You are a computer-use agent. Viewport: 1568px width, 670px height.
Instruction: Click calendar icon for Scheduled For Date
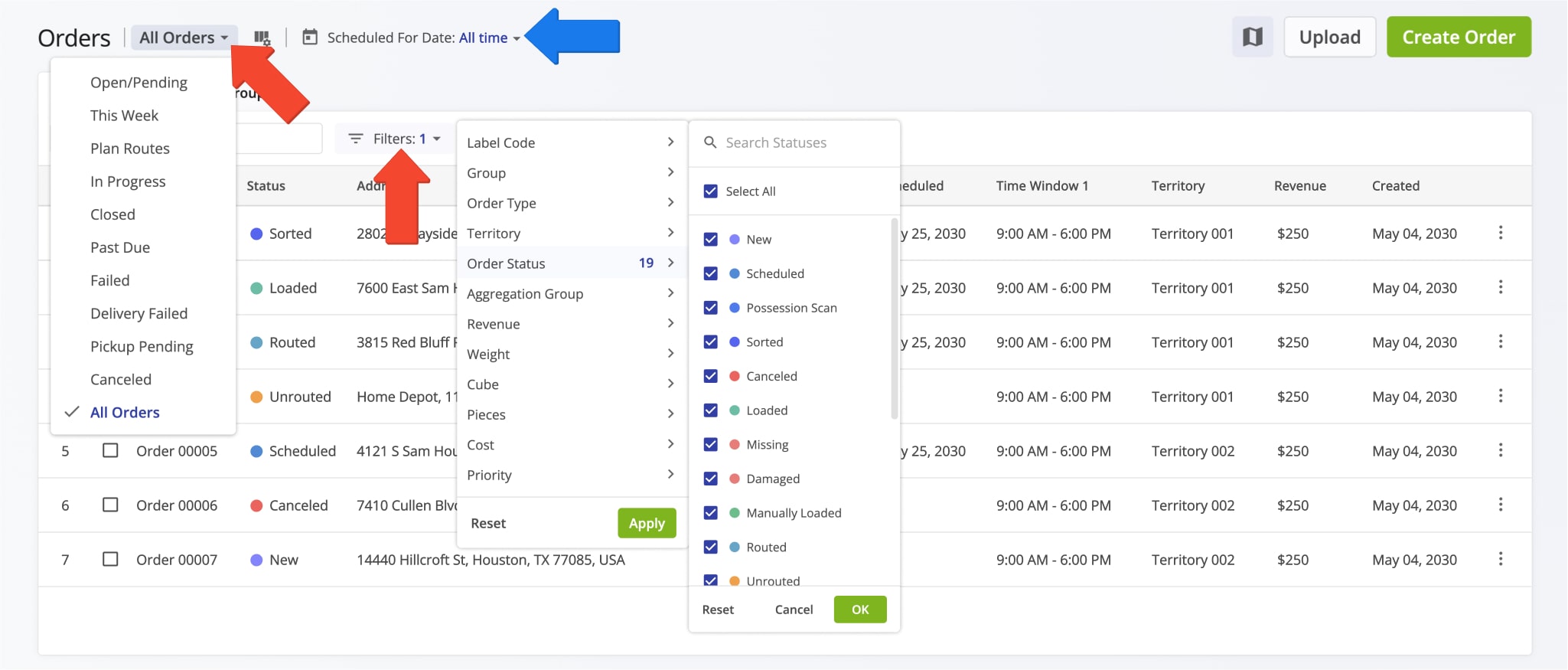click(x=310, y=37)
